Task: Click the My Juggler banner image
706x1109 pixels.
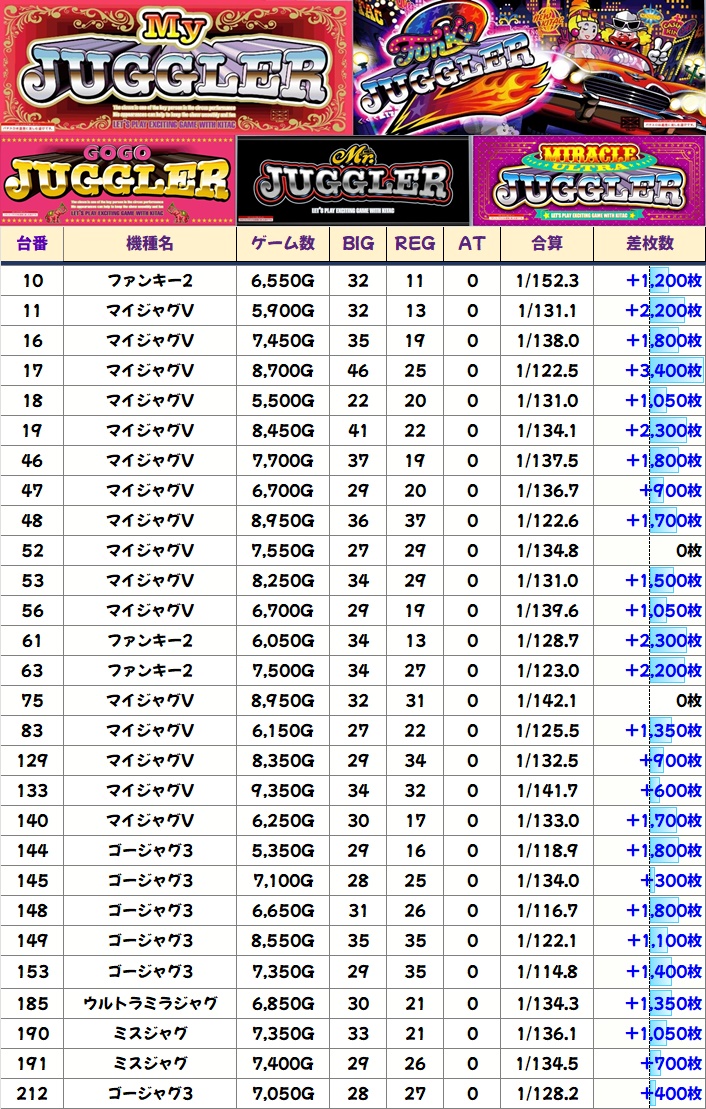Action: point(176,67)
